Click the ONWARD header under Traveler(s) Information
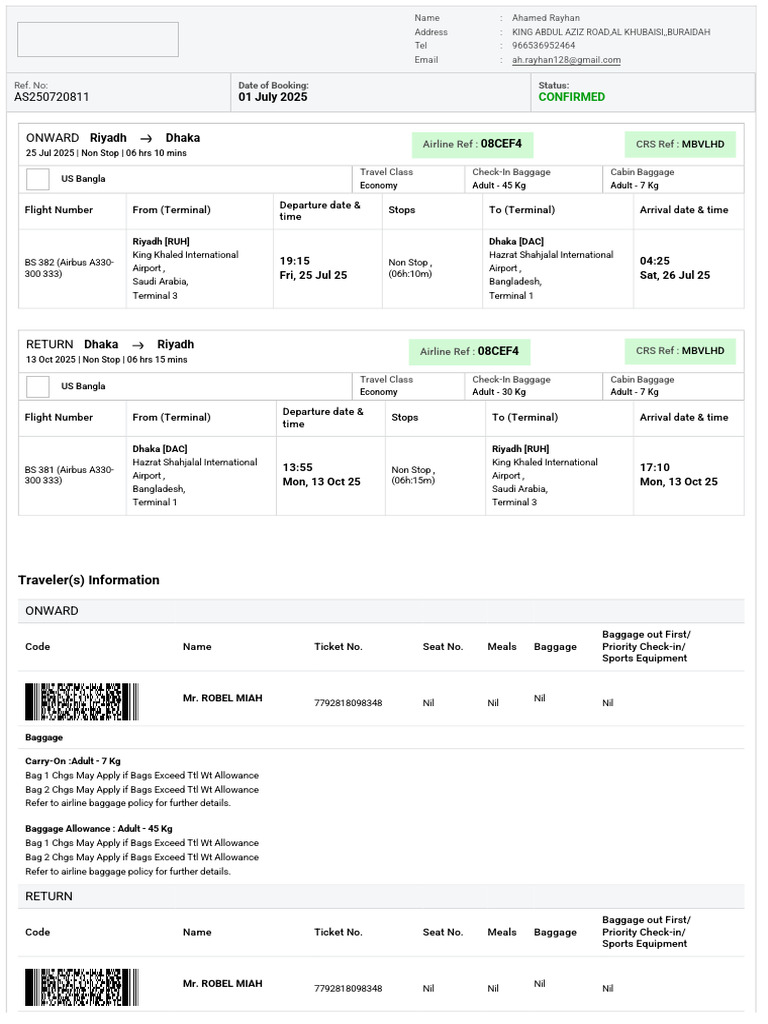This screenshot has width=768, height=1024. pos(52,611)
